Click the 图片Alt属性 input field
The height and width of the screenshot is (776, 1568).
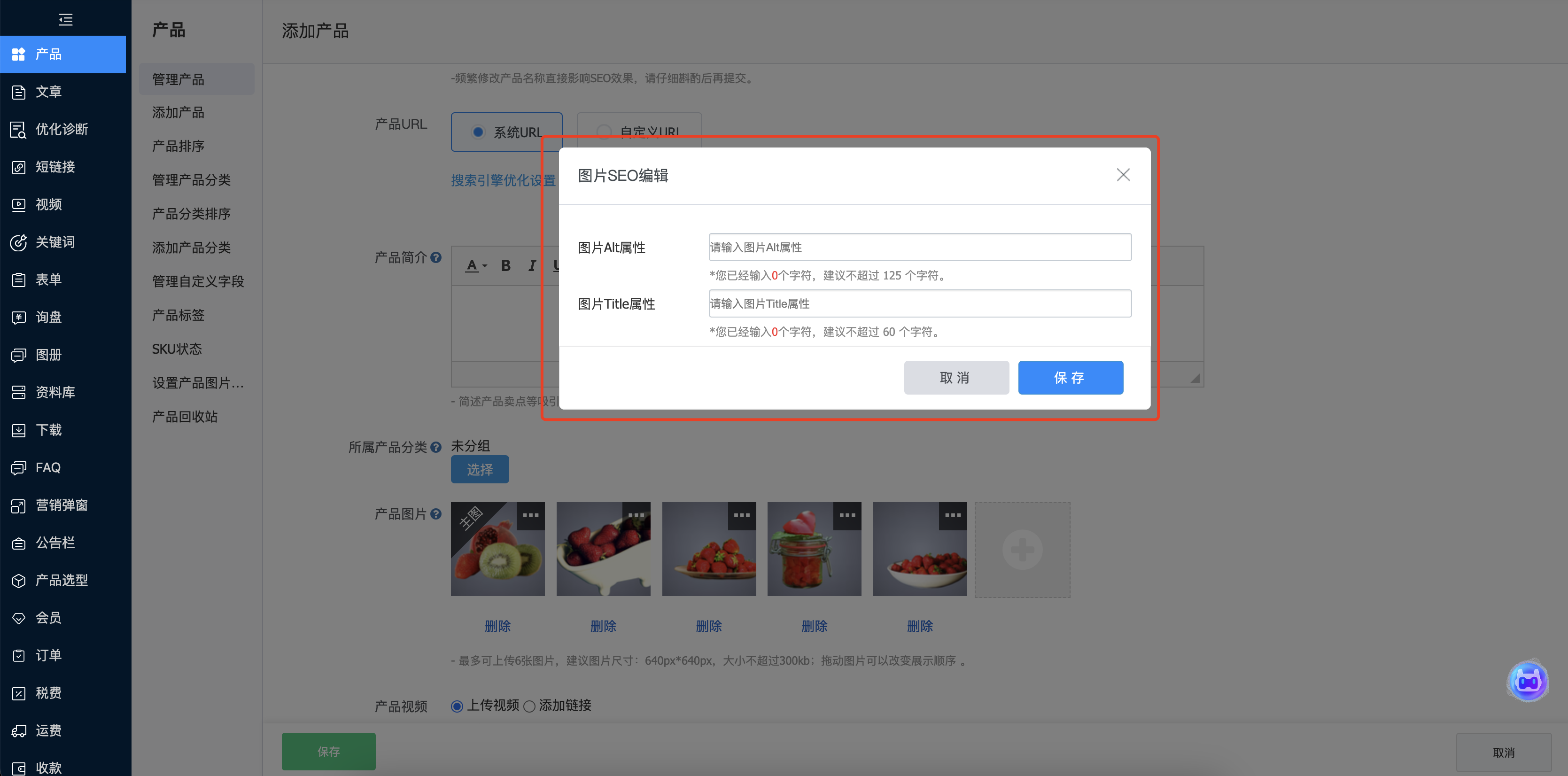(919, 247)
